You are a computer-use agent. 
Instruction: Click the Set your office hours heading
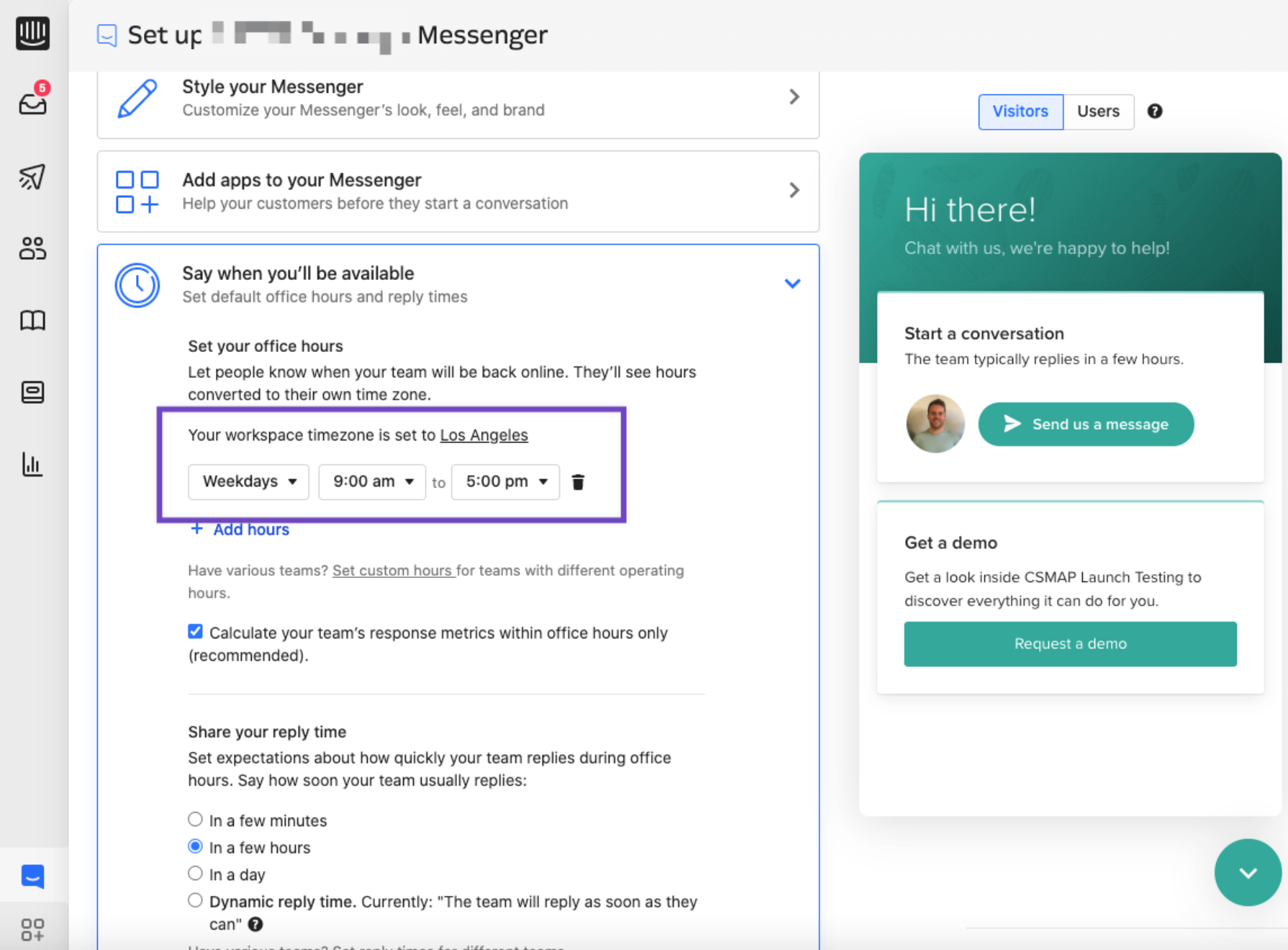coord(266,346)
